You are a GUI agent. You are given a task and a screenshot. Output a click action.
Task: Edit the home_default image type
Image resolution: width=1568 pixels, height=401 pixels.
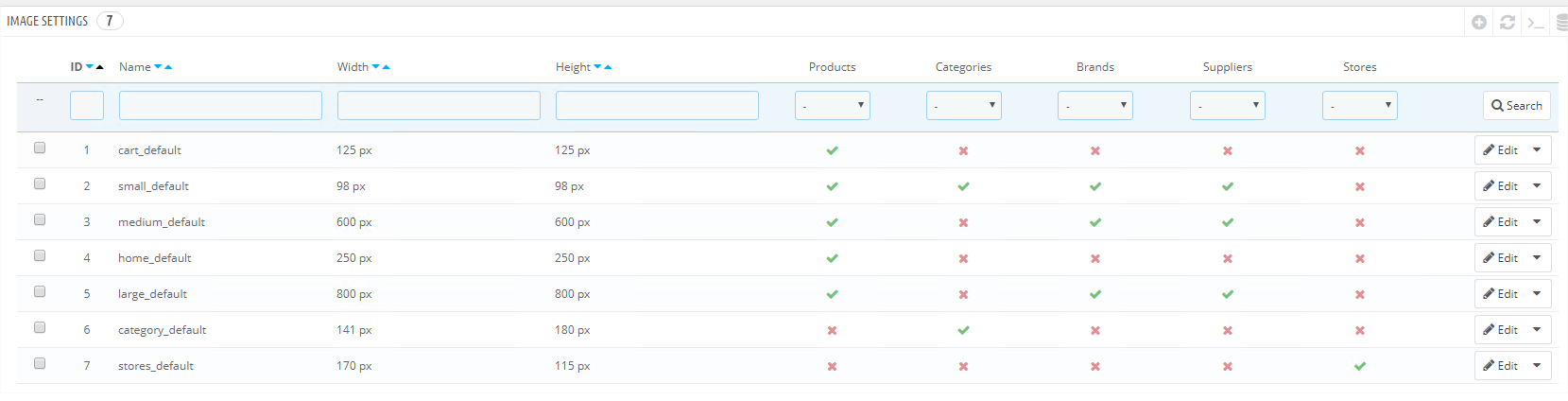[1500, 258]
